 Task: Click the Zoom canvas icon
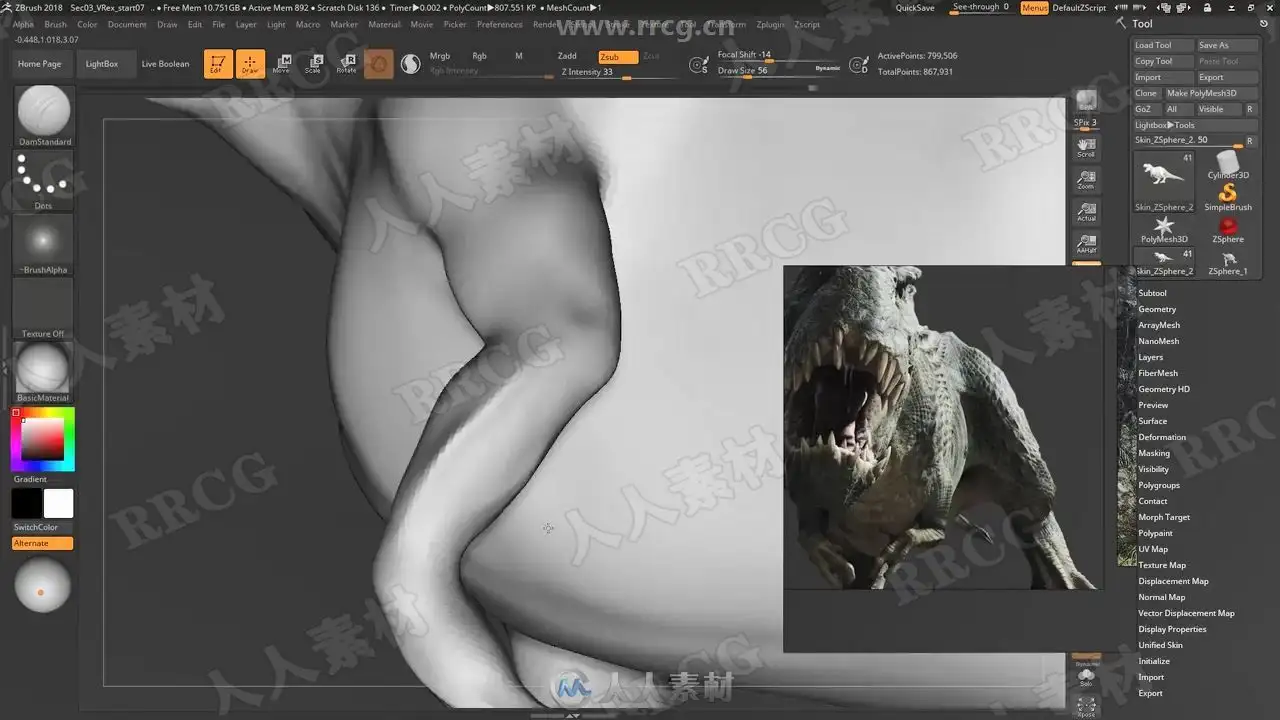coord(1086,180)
